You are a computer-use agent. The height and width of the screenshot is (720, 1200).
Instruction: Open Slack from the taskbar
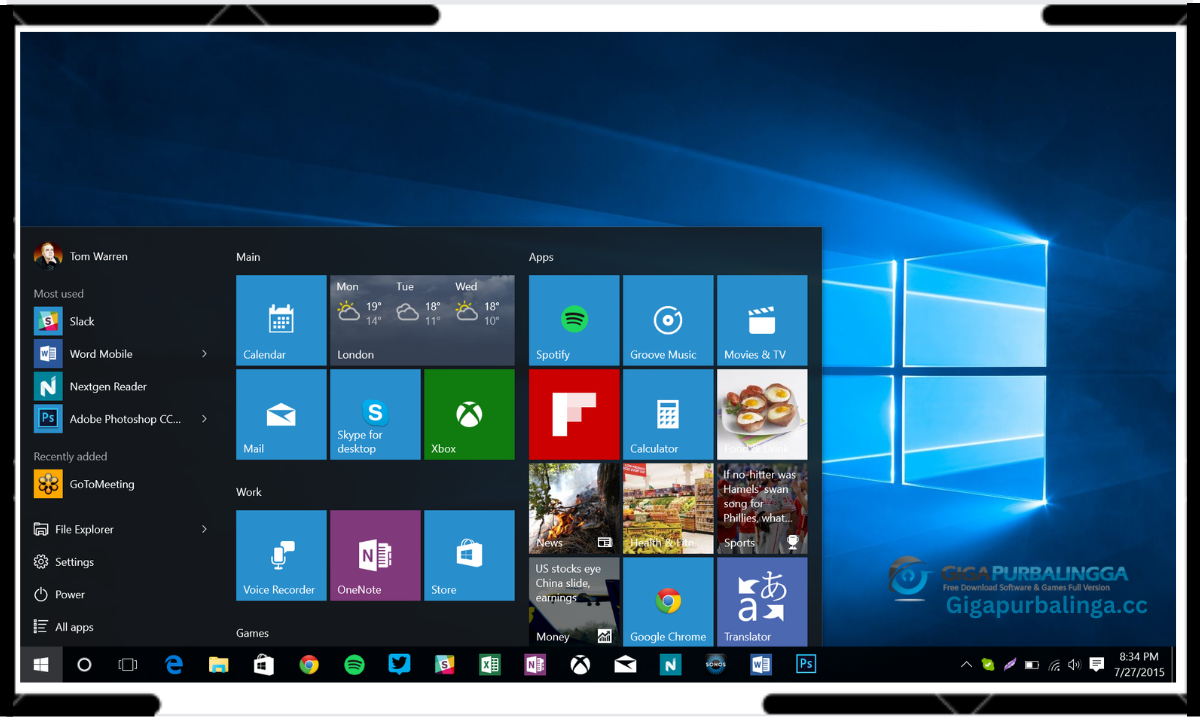coord(445,664)
